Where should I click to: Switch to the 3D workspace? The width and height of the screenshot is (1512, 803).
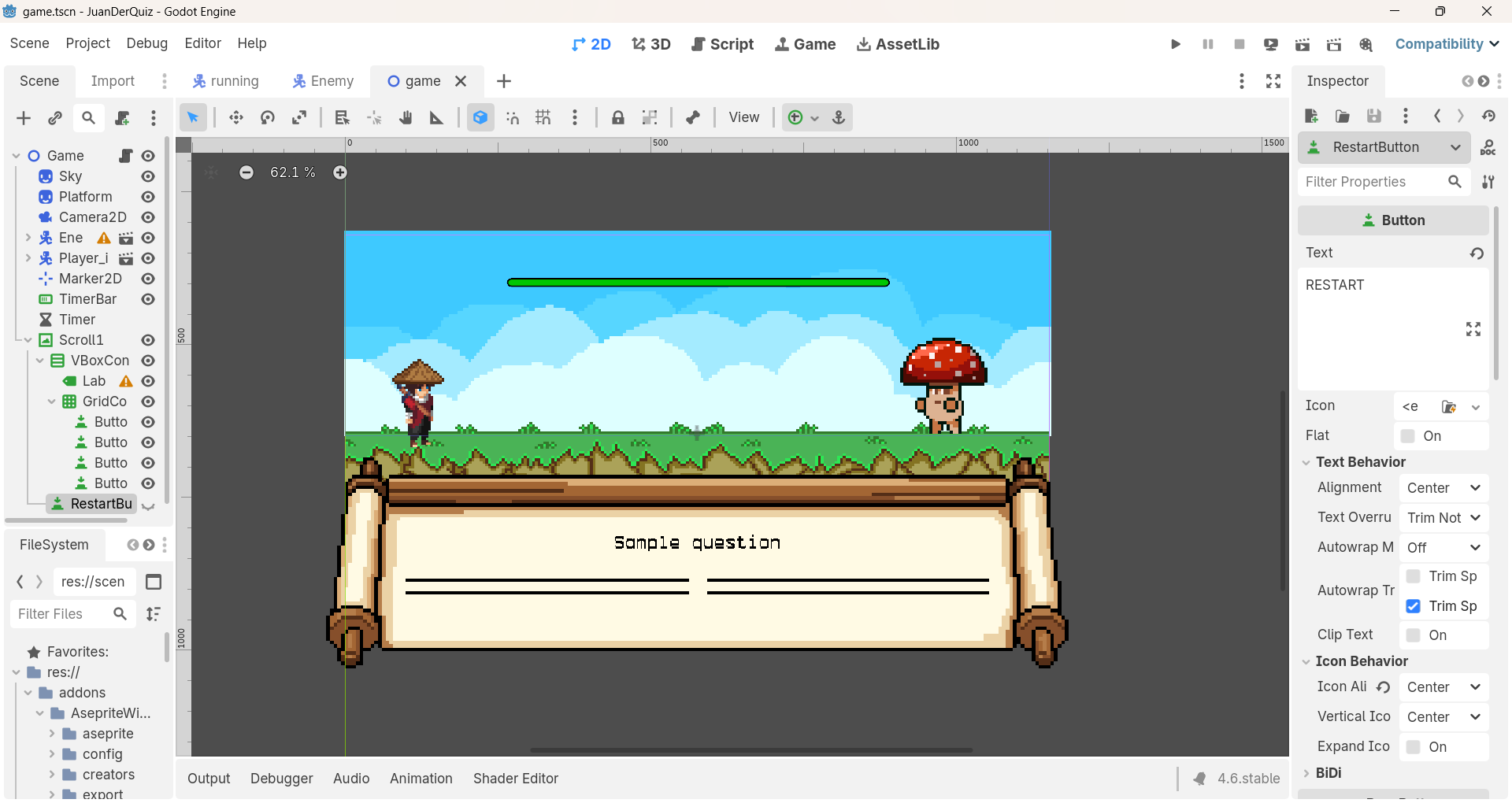pyautogui.click(x=651, y=44)
